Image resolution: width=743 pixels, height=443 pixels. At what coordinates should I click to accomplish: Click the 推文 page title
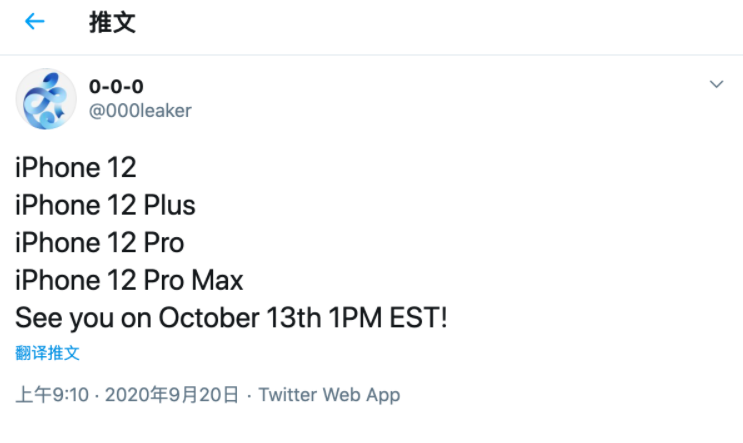pyautogui.click(x=112, y=23)
